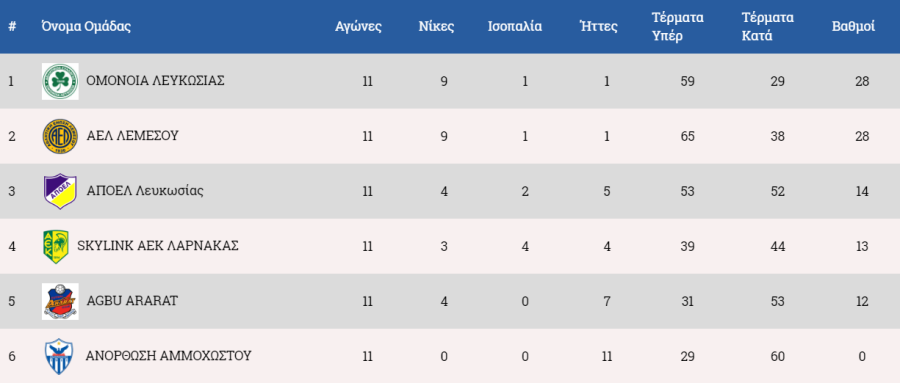Click the Ισοπαλία column header

pyautogui.click(x=515, y=26)
